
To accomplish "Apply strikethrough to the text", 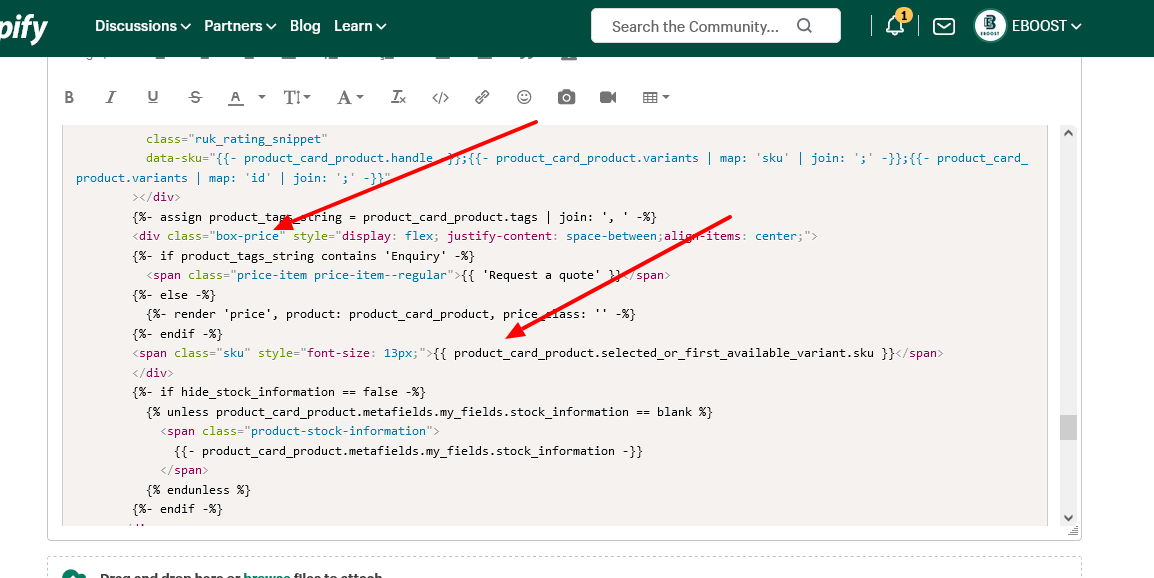I will 195,97.
